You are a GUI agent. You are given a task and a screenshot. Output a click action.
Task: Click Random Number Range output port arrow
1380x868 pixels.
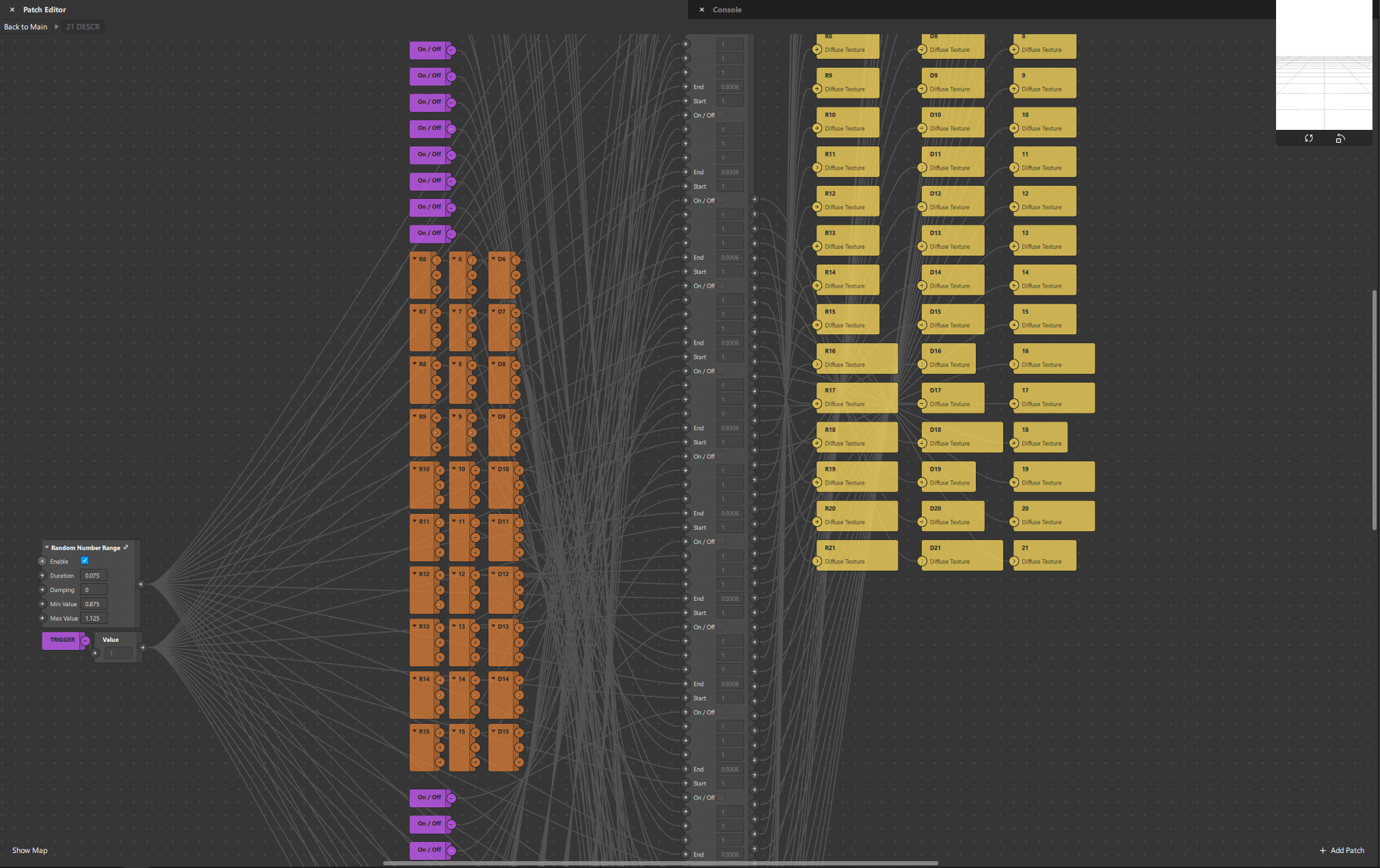(141, 584)
